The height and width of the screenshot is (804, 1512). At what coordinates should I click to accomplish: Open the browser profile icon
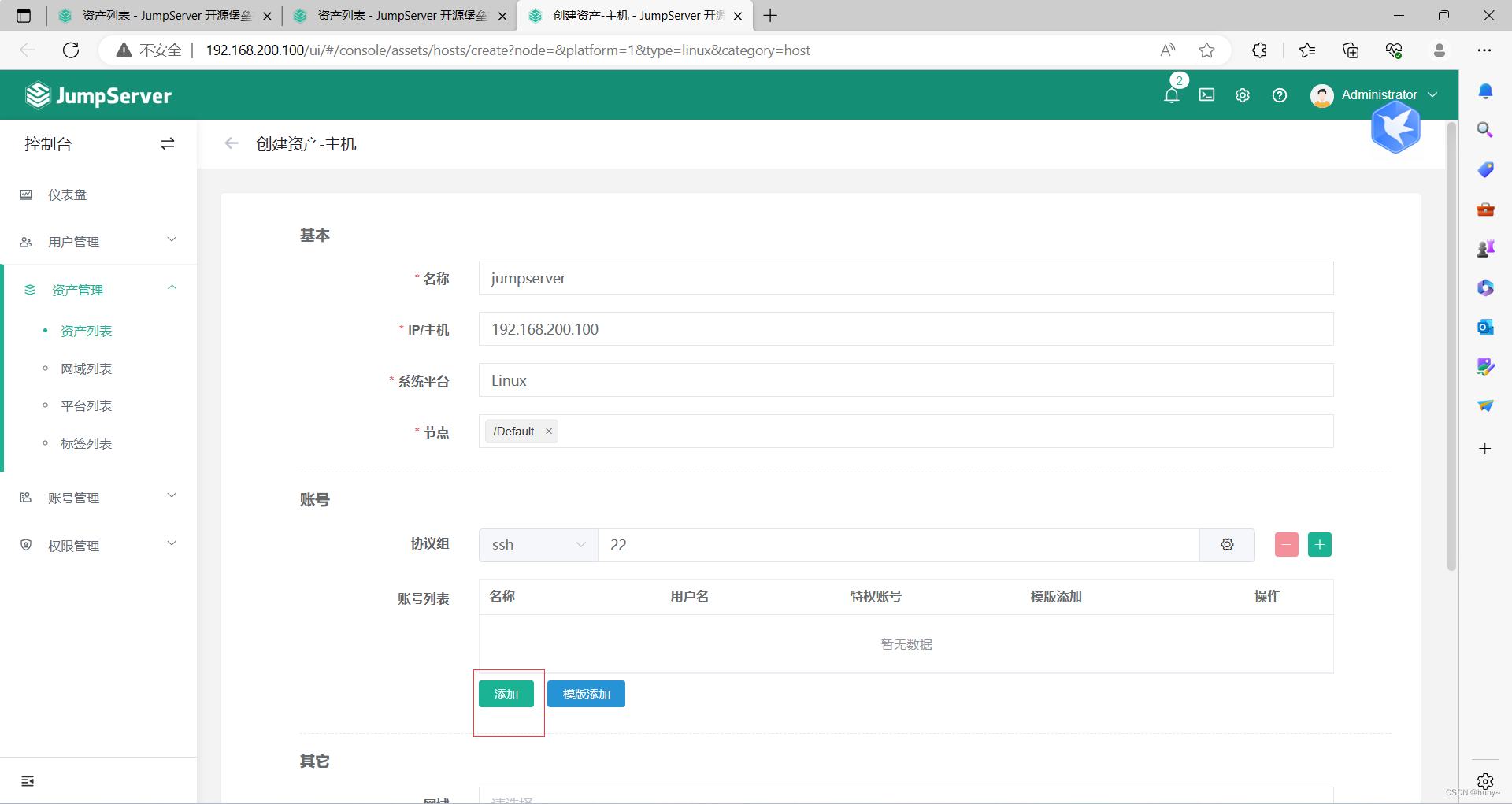1440,50
